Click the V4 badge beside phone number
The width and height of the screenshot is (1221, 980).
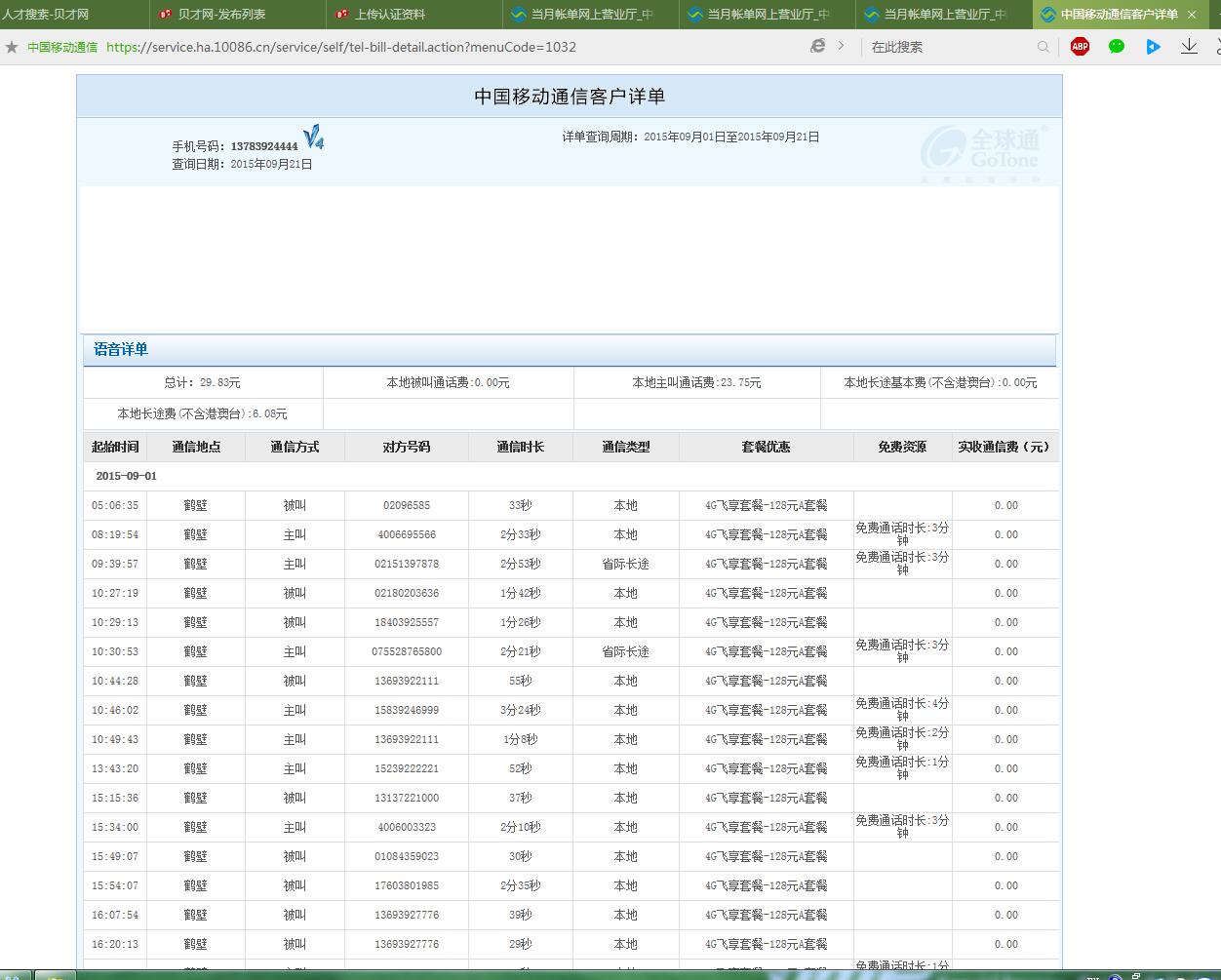coord(313,138)
